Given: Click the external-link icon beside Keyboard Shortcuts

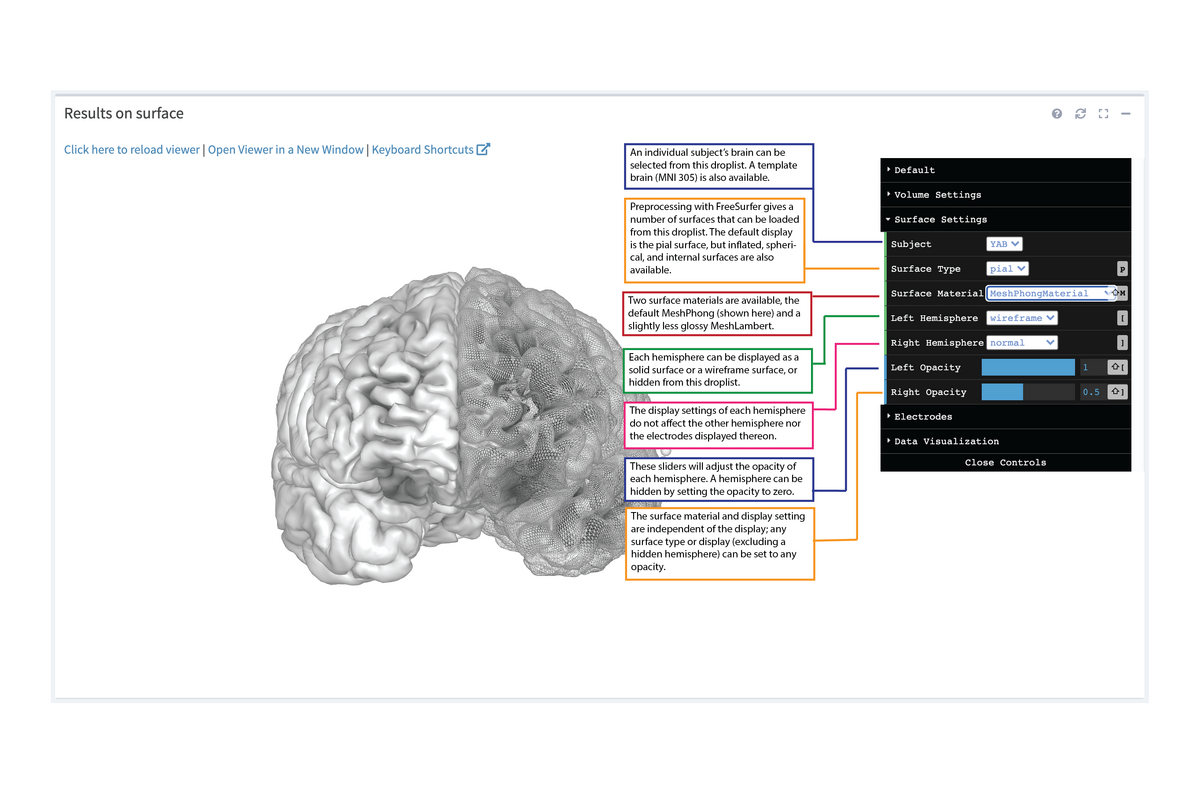Looking at the screenshot, I should tap(484, 148).
